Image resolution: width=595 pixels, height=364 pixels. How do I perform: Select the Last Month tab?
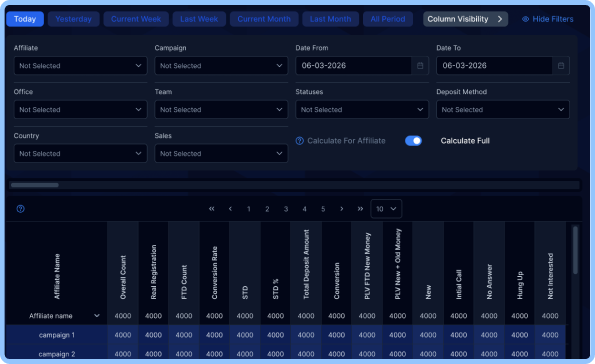(x=331, y=19)
